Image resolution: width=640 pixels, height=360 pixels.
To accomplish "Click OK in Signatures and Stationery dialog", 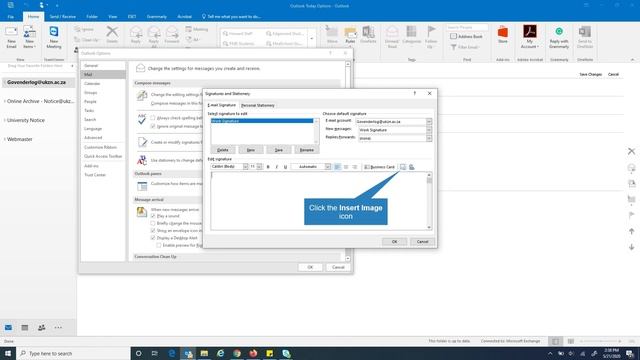I will click(394, 242).
